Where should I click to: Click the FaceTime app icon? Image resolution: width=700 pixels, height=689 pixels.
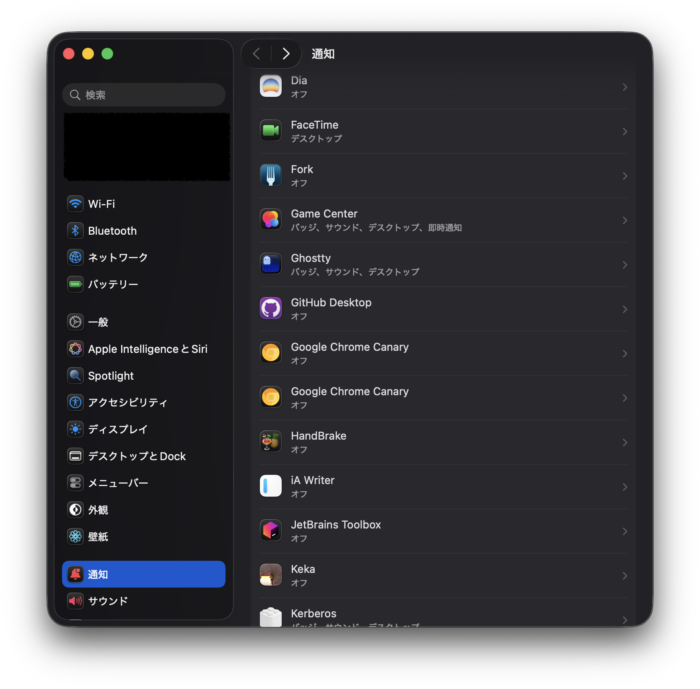coord(270,131)
